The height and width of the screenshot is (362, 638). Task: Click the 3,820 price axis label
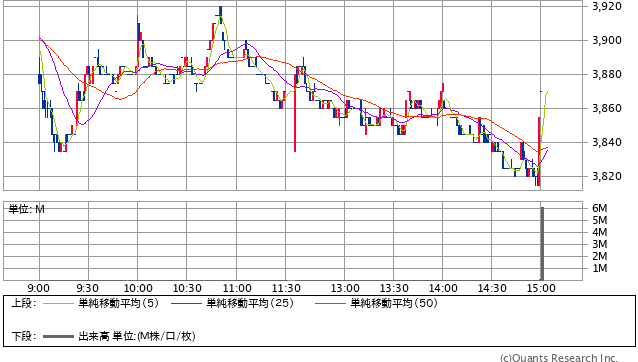pyautogui.click(x=607, y=177)
